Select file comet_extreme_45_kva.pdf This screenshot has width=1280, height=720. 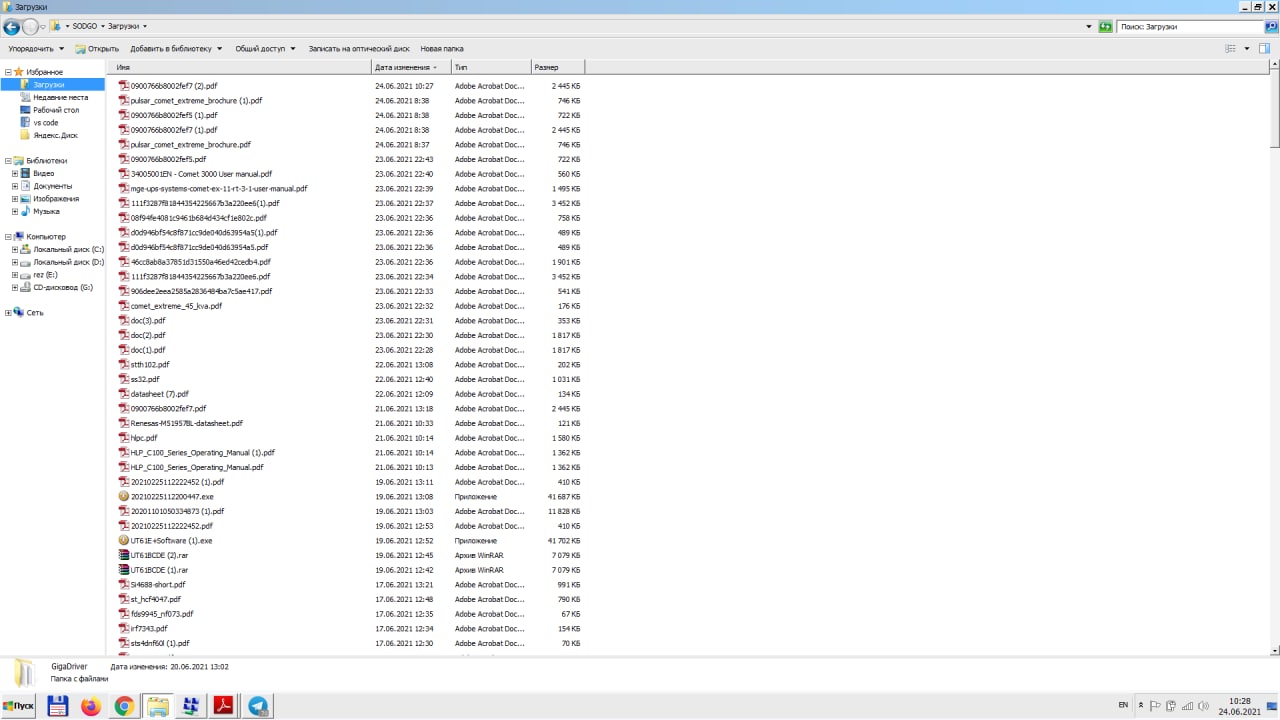[x=176, y=306]
